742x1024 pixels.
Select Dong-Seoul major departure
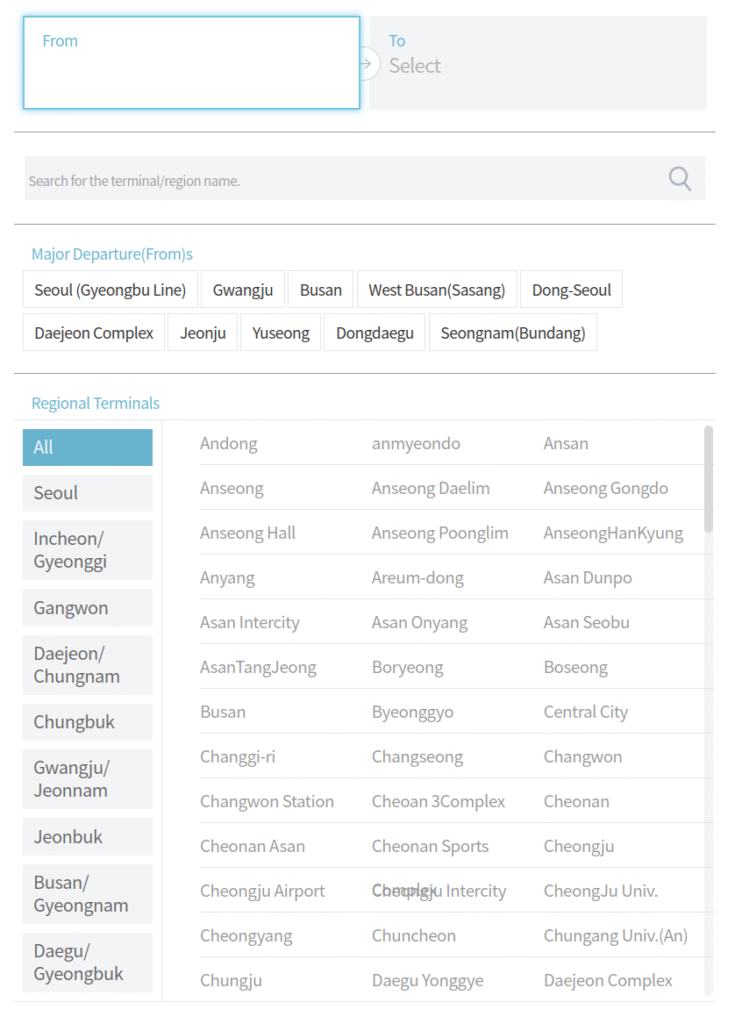coord(571,290)
